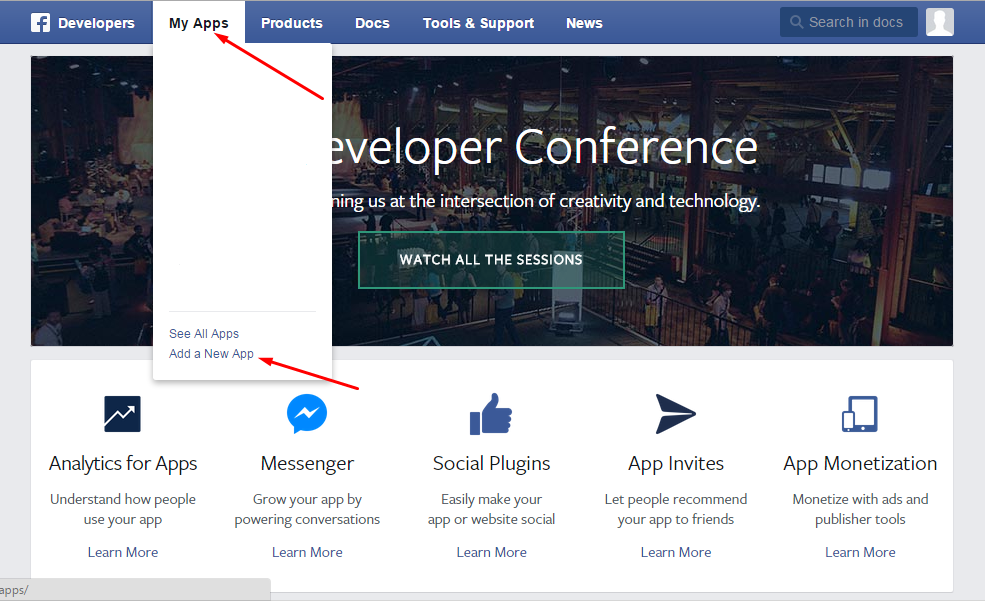985x601 pixels.
Task: Click 'Let people recommend your app to friends' text
Action: point(676,509)
